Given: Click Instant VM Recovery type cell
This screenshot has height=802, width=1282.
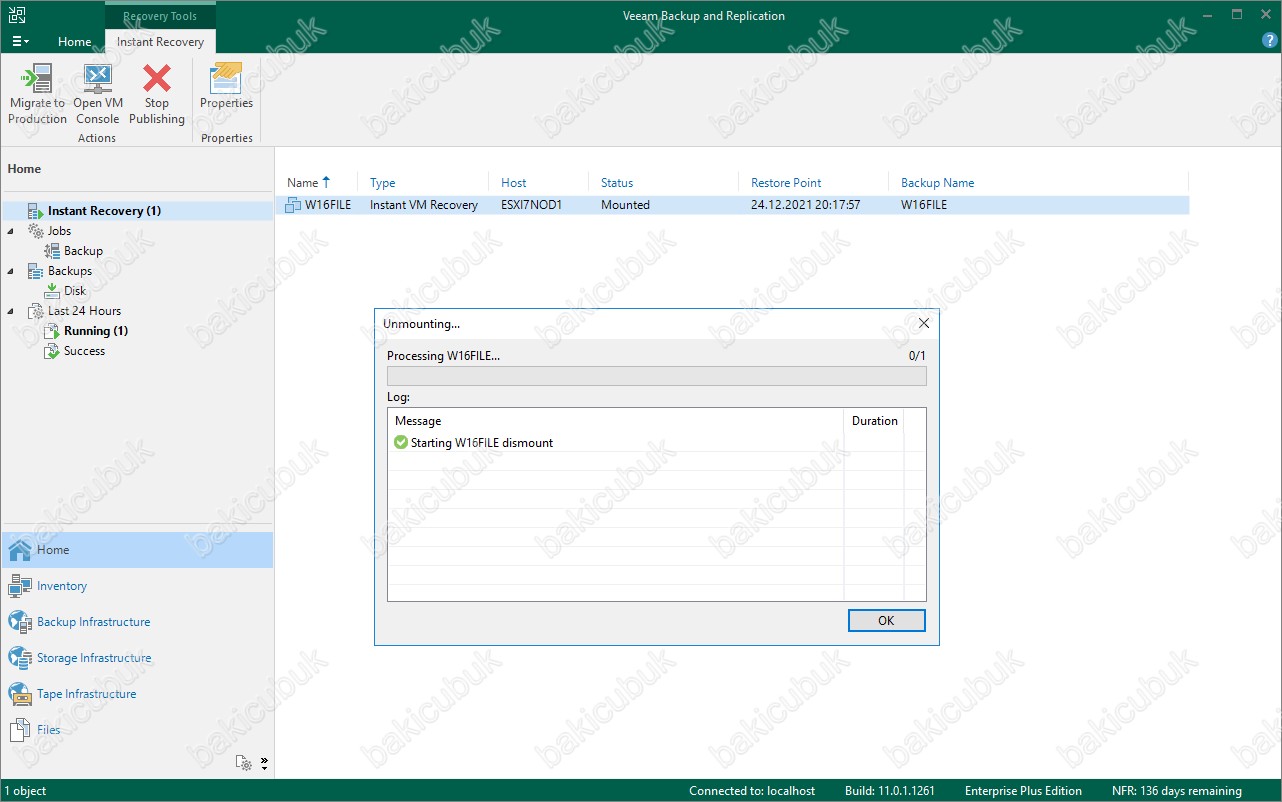Looking at the screenshot, I should tap(424, 205).
